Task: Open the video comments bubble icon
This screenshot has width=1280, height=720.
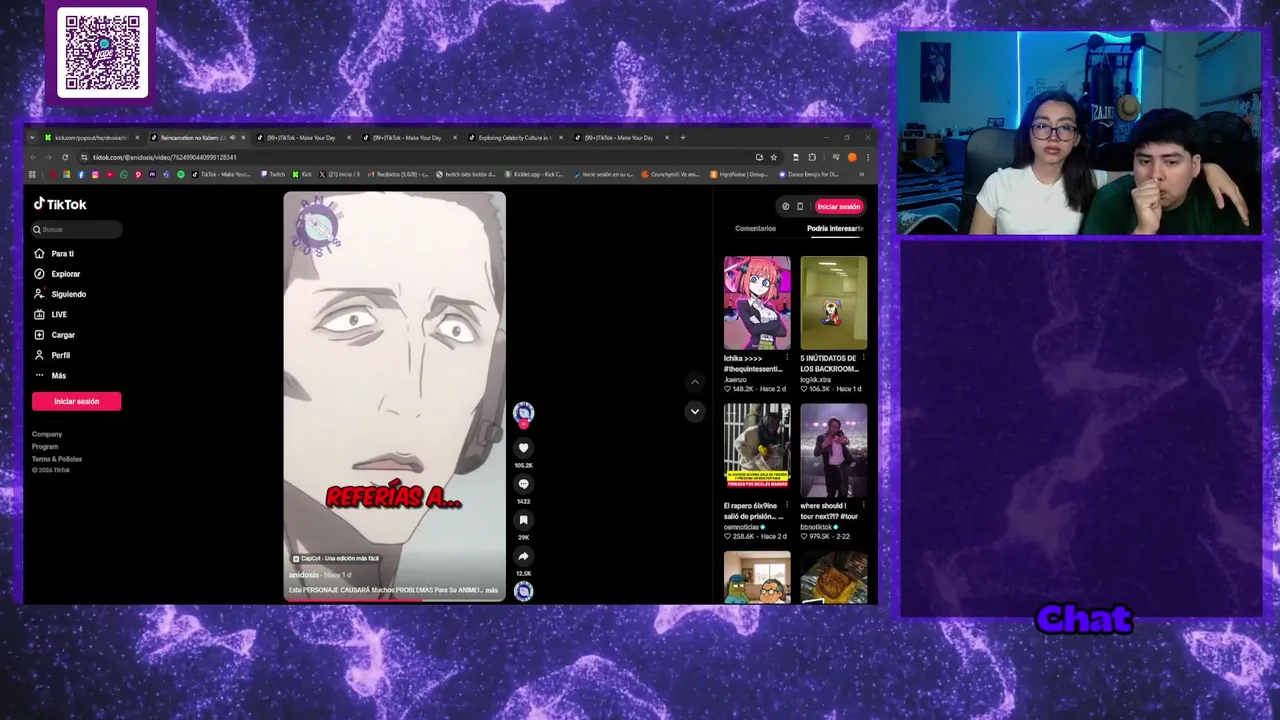Action: pyautogui.click(x=523, y=484)
